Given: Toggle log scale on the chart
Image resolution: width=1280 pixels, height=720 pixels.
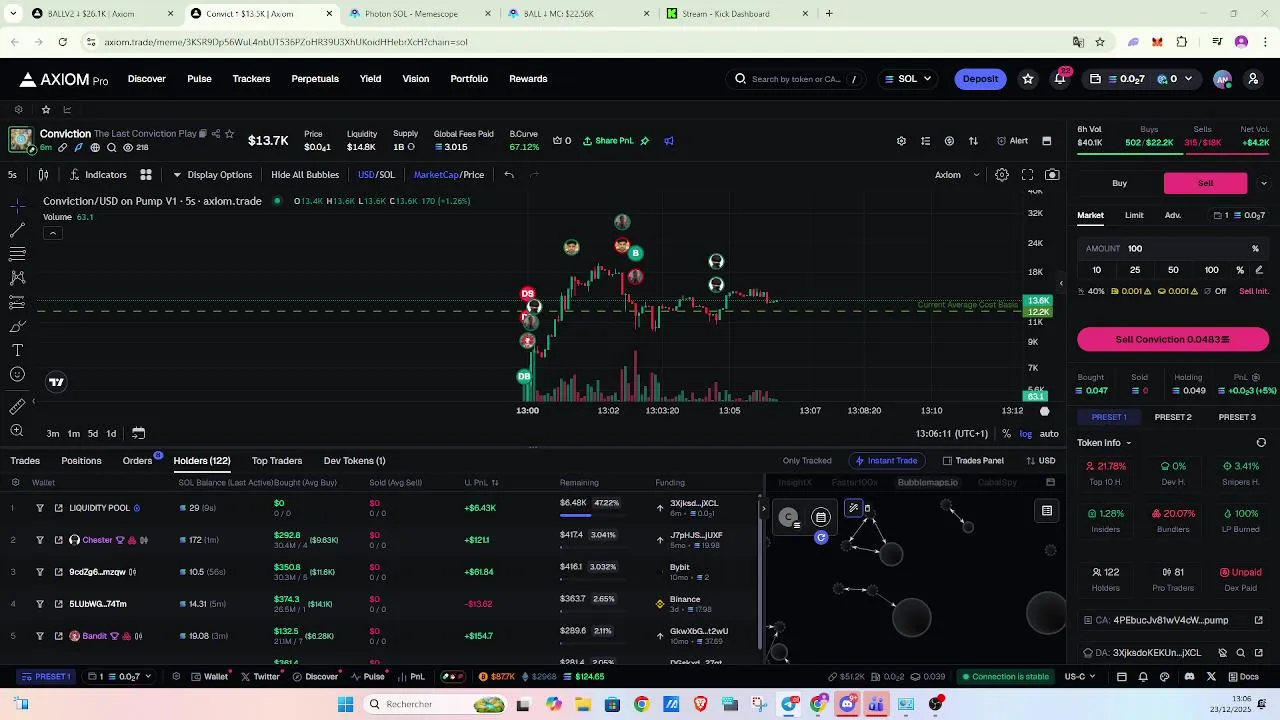Looking at the screenshot, I should click(1025, 434).
